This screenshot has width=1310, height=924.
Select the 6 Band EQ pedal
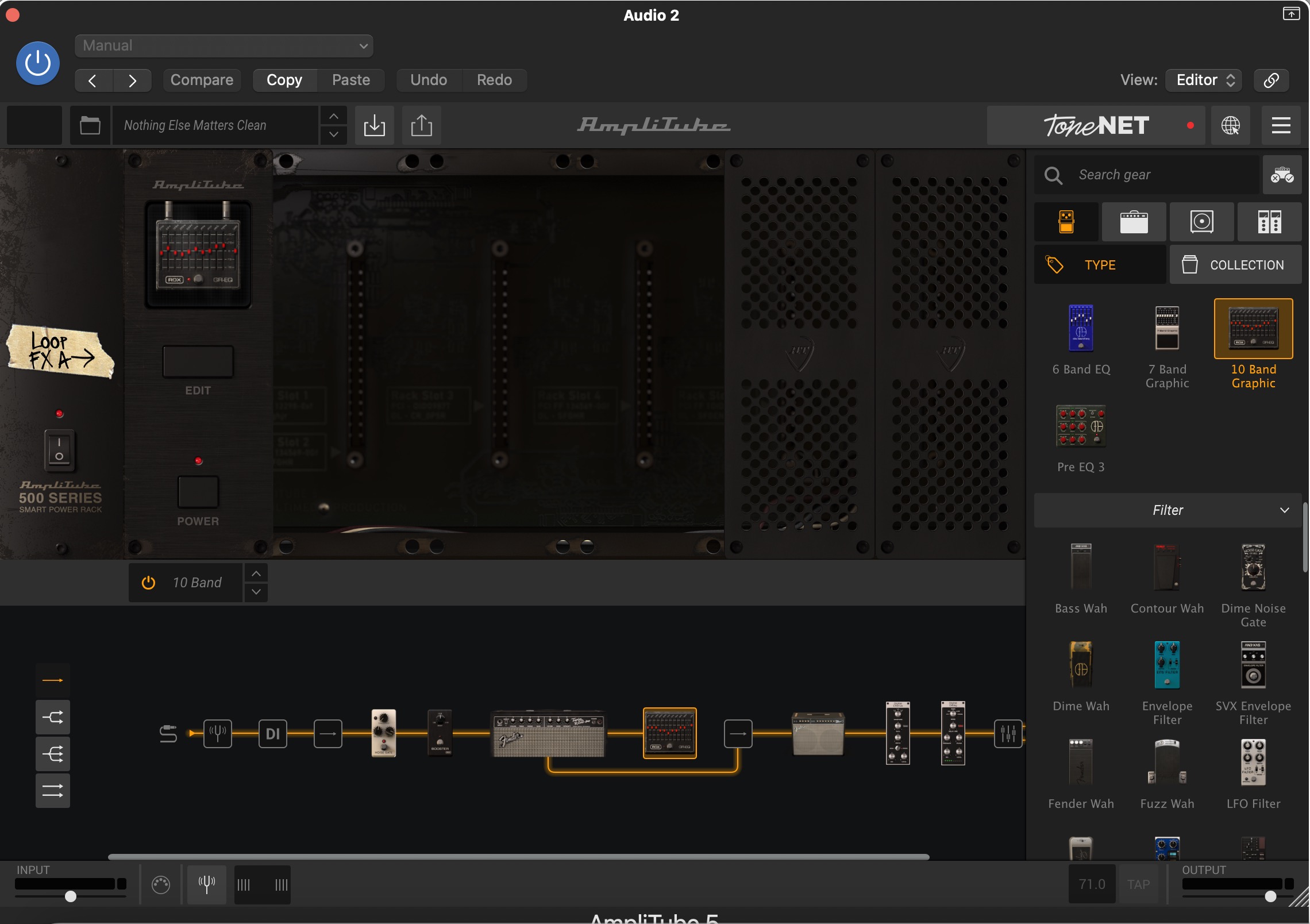[x=1081, y=339]
